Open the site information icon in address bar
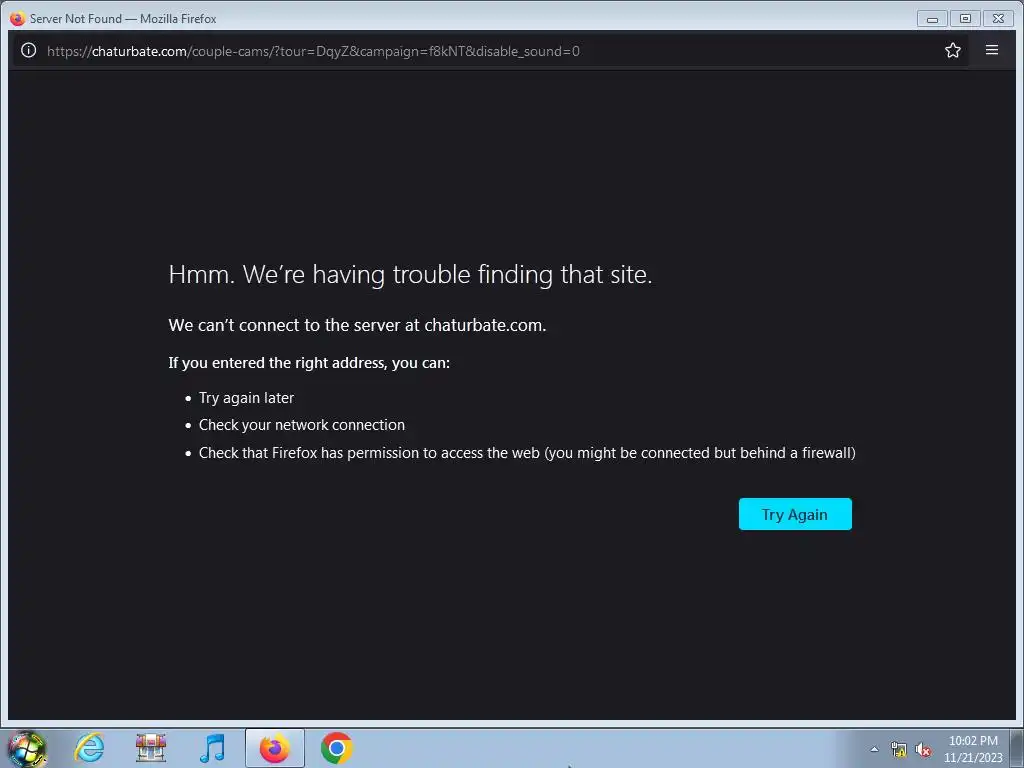 tap(28, 50)
